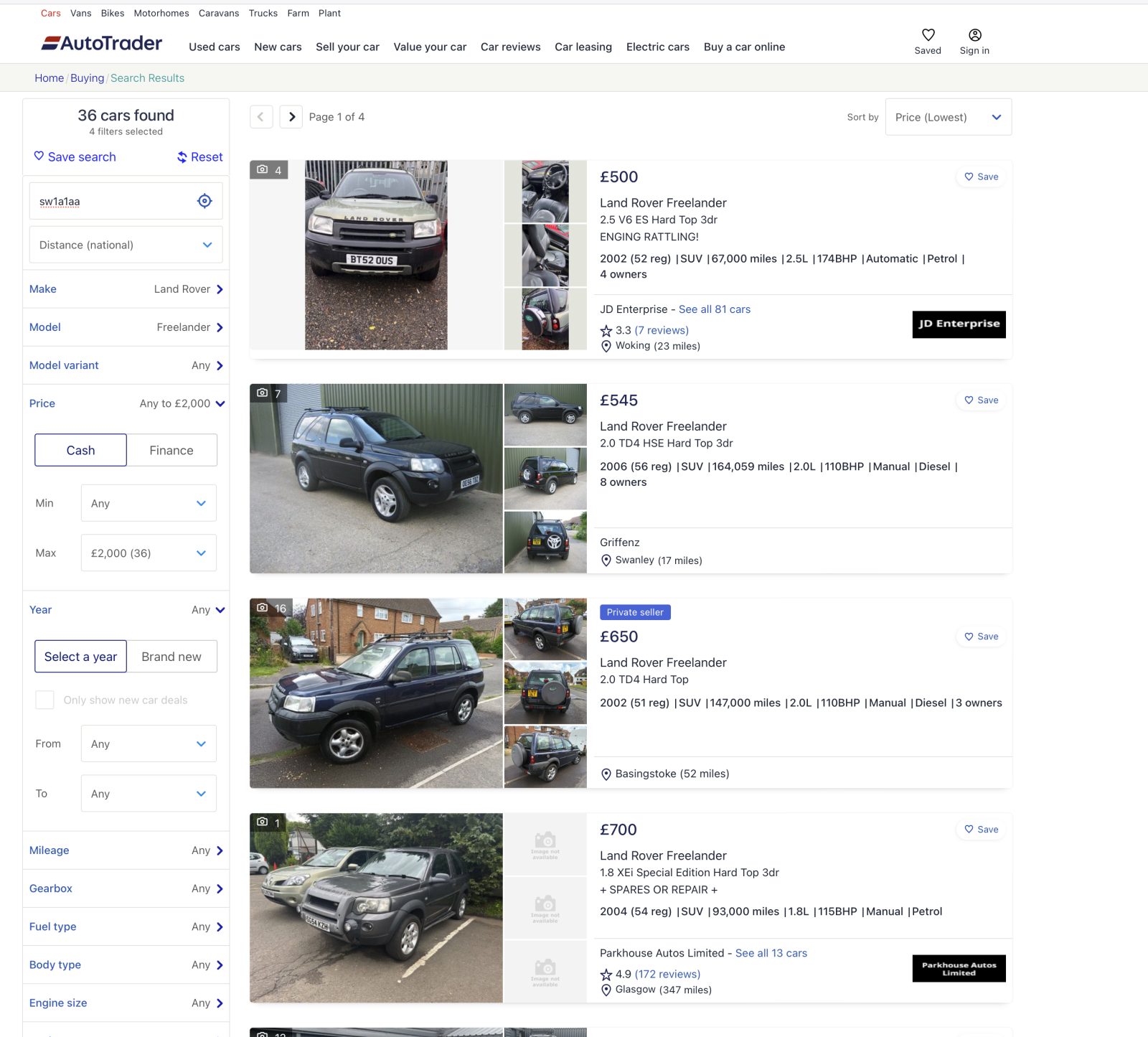Choose the Select a year option
The image size is (1148, 1037).
click(x=80, y=657)
